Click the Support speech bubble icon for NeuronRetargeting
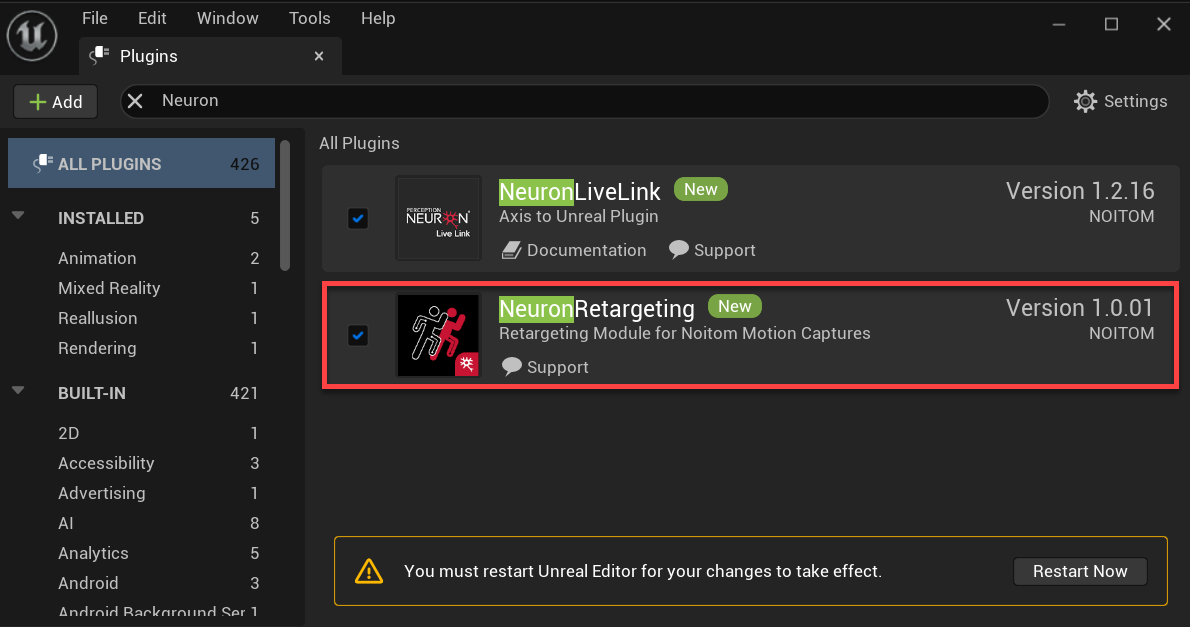Screen dimensions: 1190x627 (x=512, y=366)
